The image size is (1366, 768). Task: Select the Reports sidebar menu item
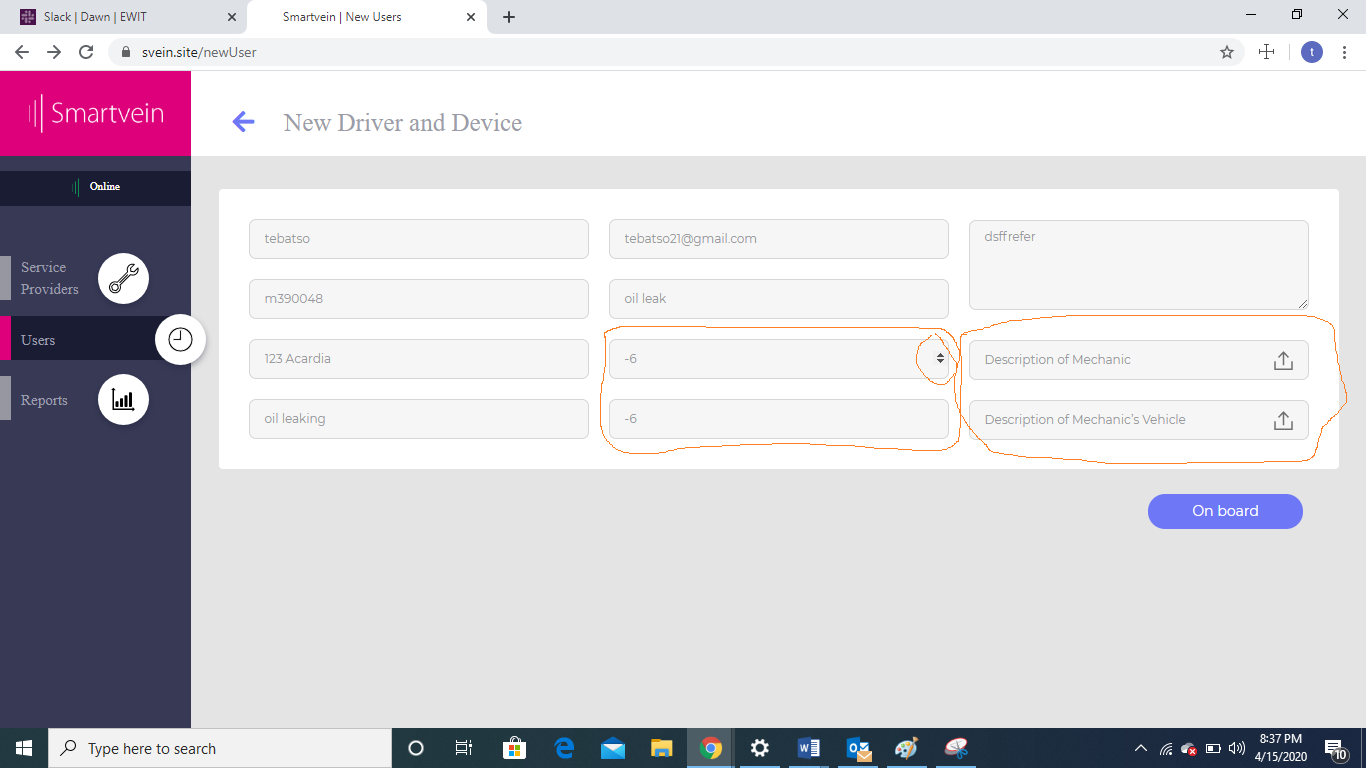point(45,400)
